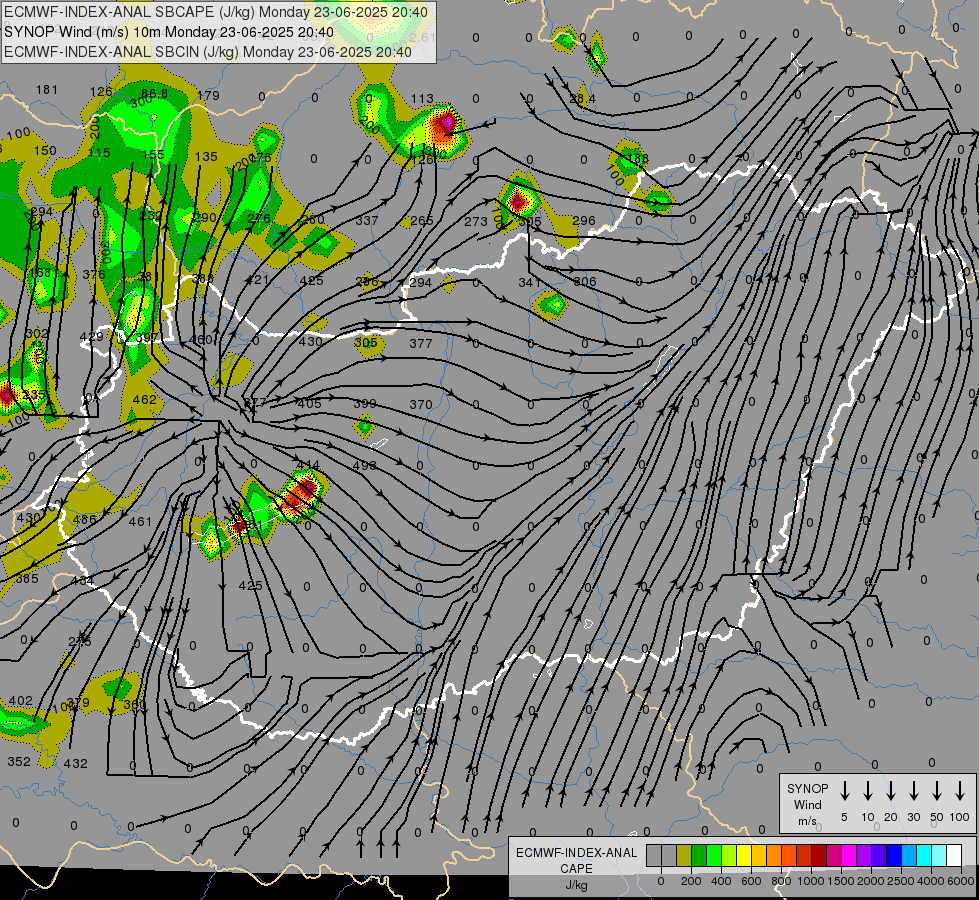Click the 2500 label on the CAPE scale

900,881
